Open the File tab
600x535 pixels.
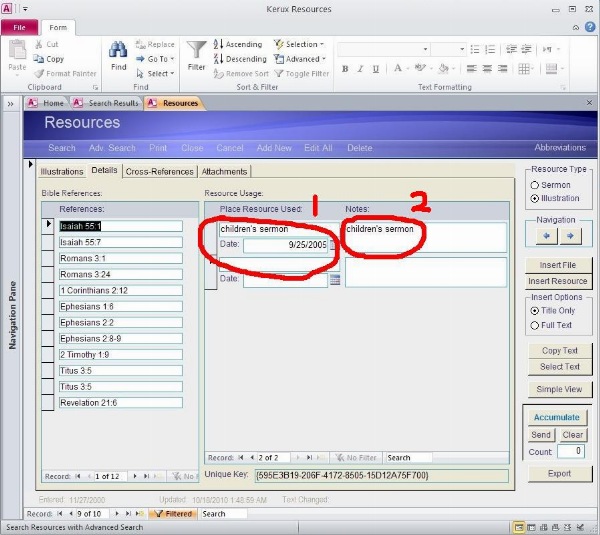click(x=19, y=28)
